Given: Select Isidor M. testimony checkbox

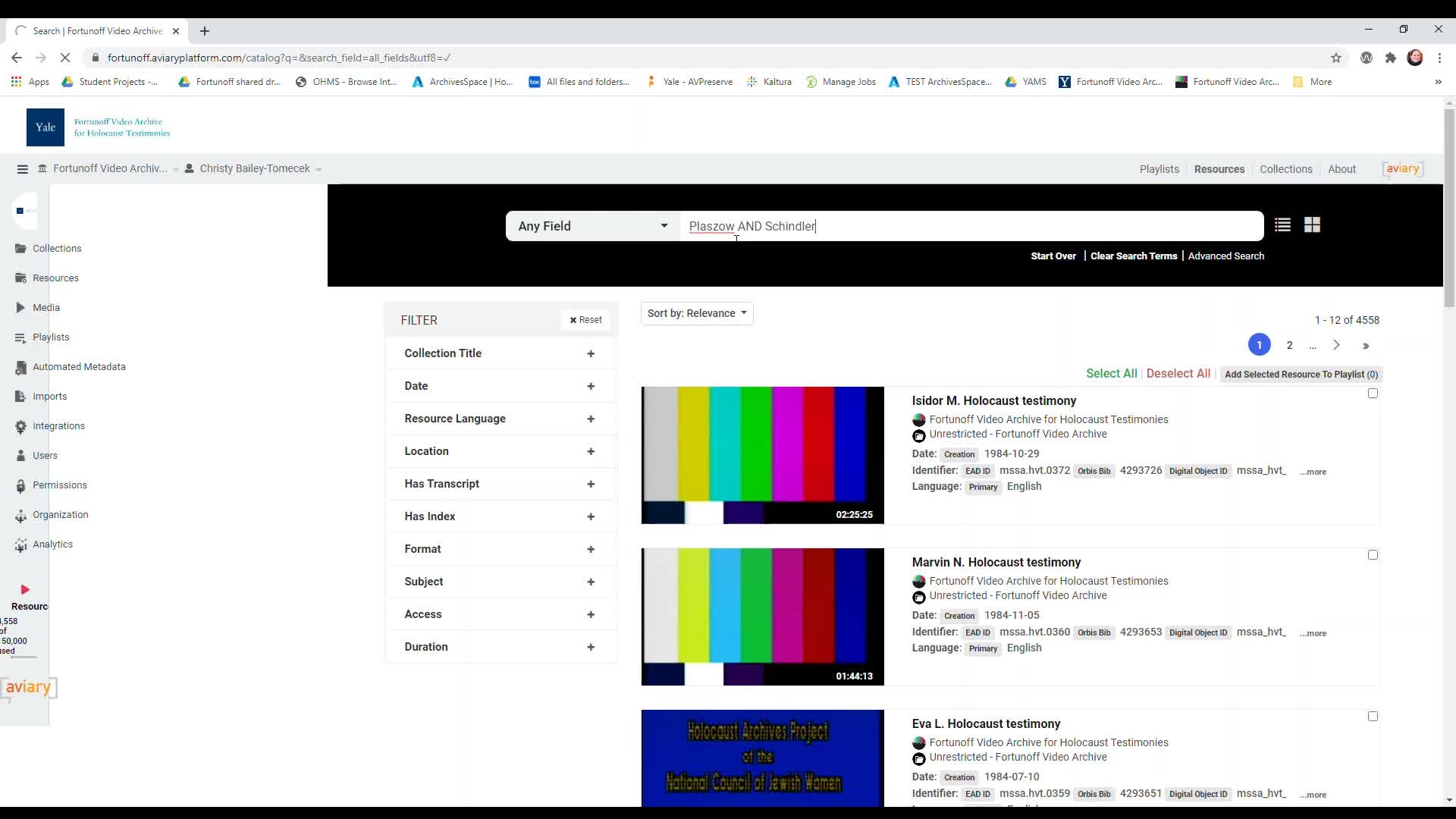Looking at the screenshot, I should coord(1373,394).
